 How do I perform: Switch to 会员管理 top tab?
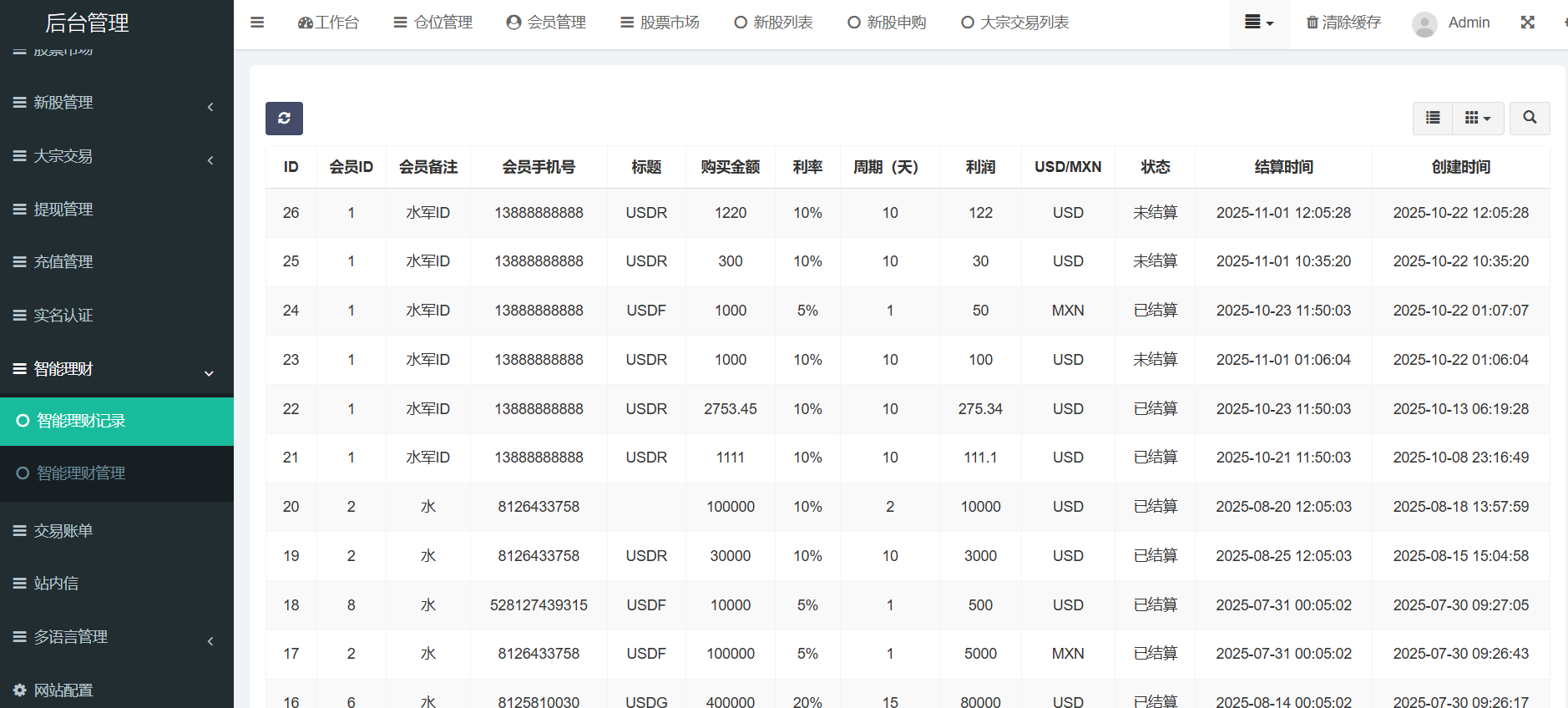pyautogui.click(x=546, y=23)
